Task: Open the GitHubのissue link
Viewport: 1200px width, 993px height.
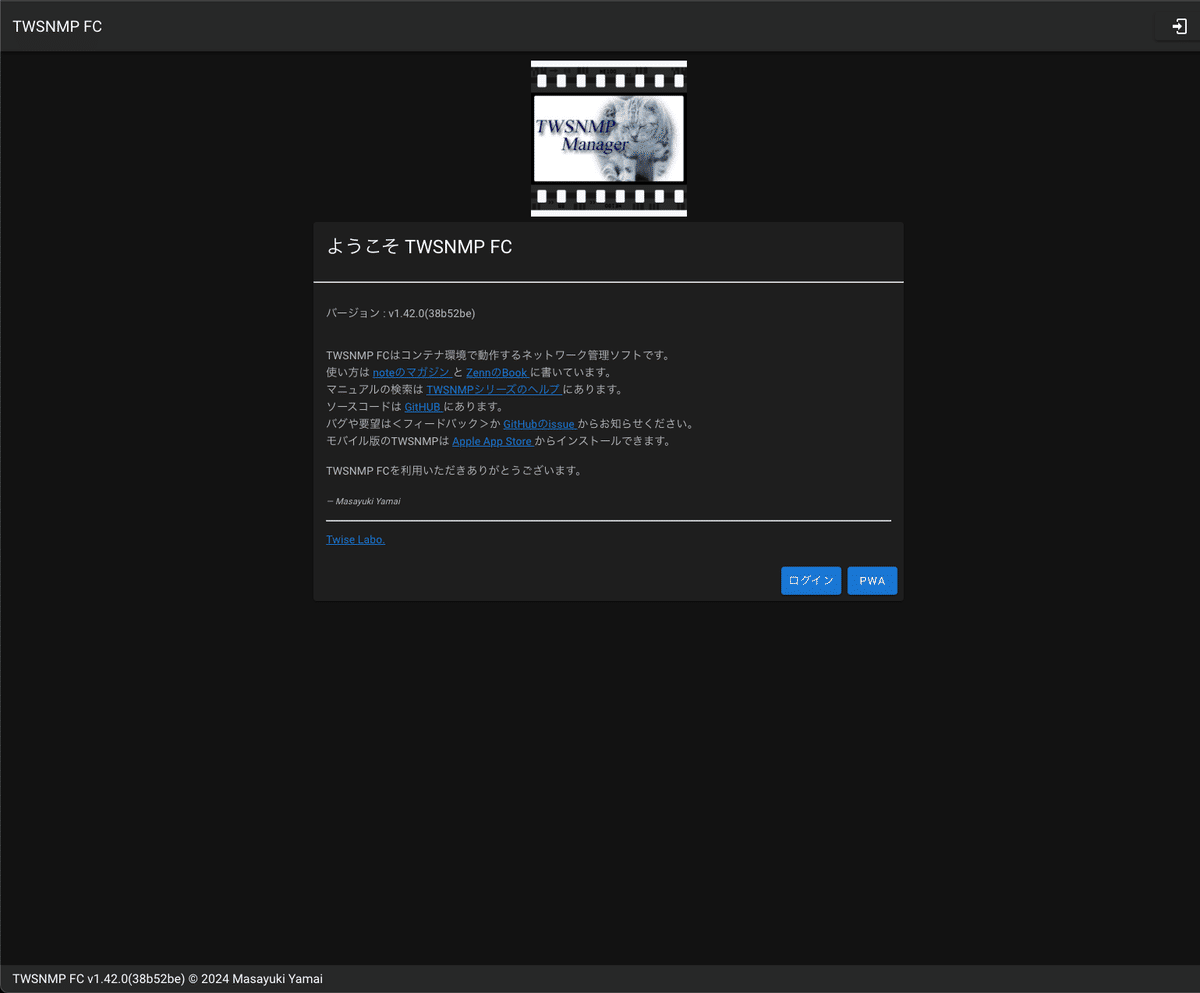Action: pos(540,424)
